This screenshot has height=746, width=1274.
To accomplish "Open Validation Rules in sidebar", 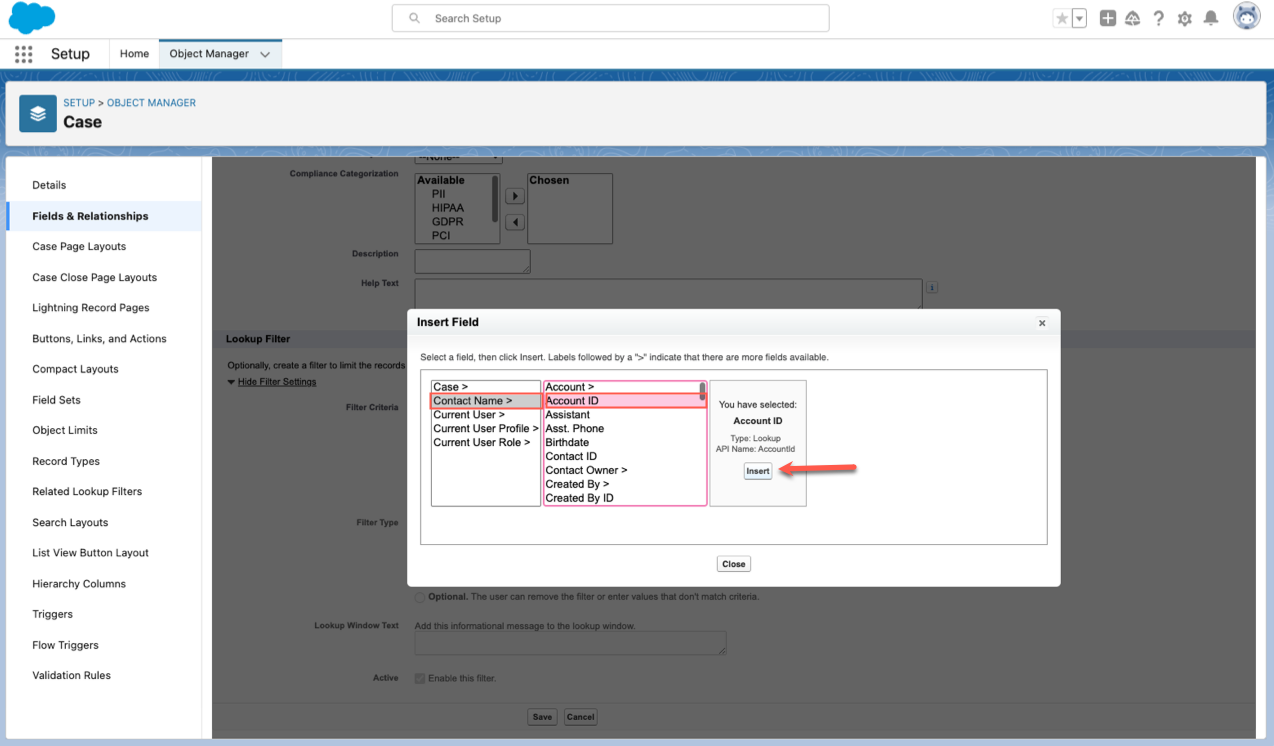I will tap(71, 675).
